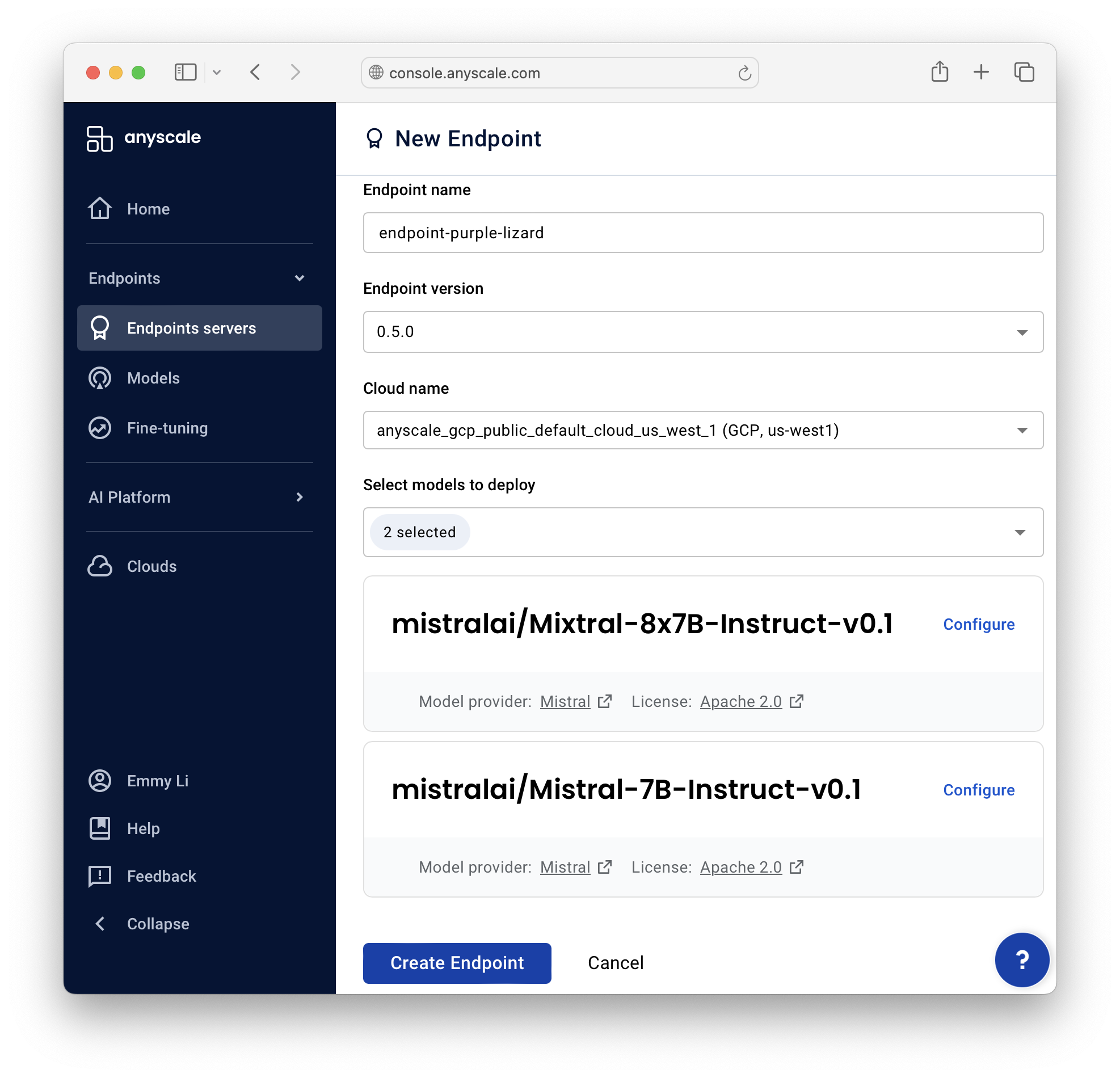Open the Select models to deploy dropdown

(x=703, y=532)
